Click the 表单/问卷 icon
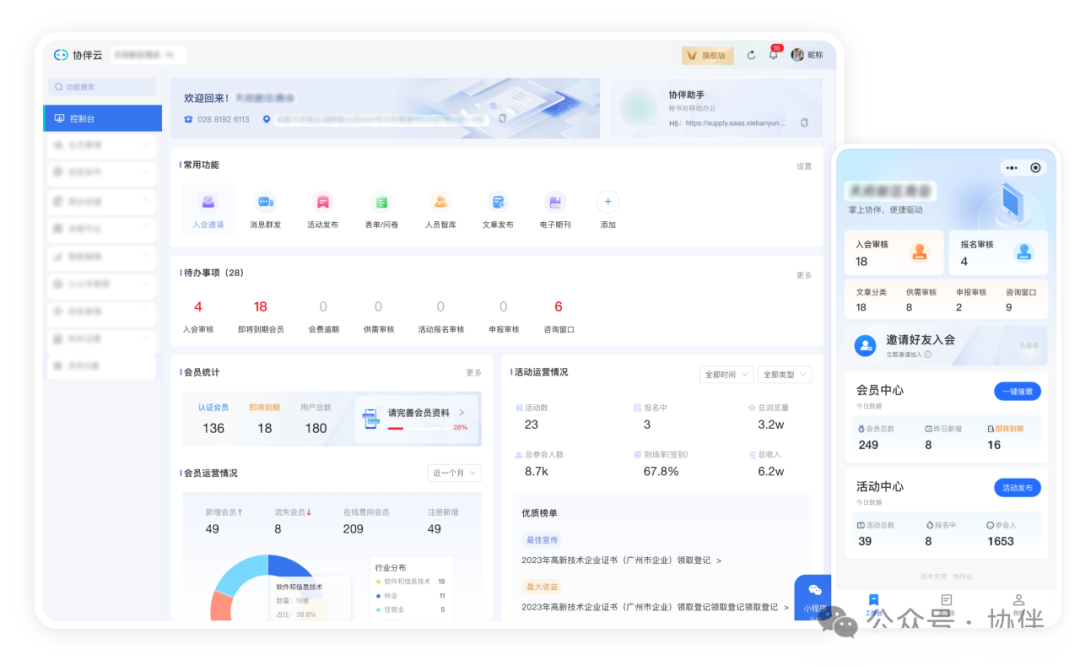Image resolution: width=1080 pixels, height=666 pixels. tap(382, 203)
